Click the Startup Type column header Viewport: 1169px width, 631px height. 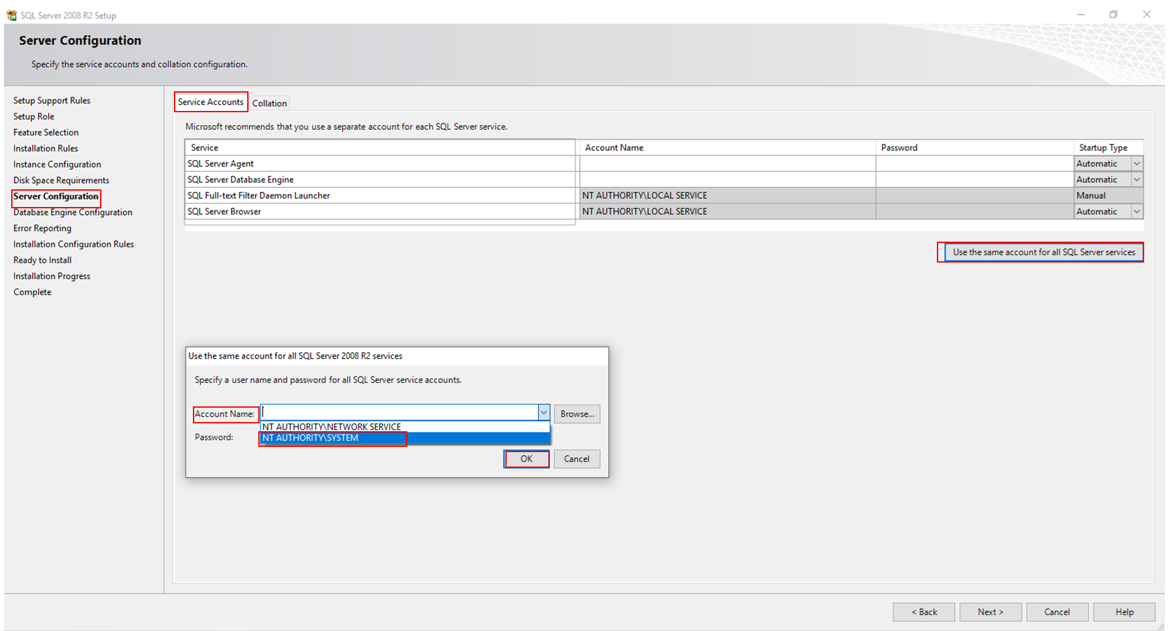coord(1108,148)
